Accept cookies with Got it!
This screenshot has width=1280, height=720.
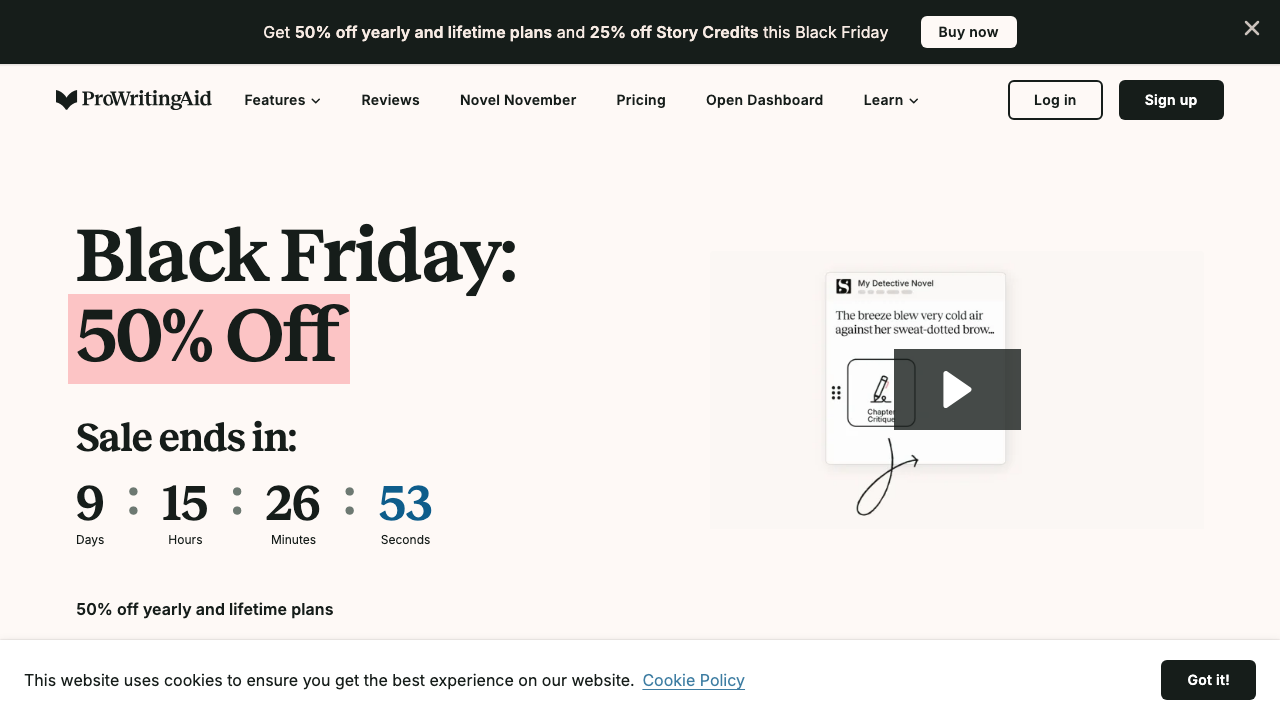tap(1208, 680)
